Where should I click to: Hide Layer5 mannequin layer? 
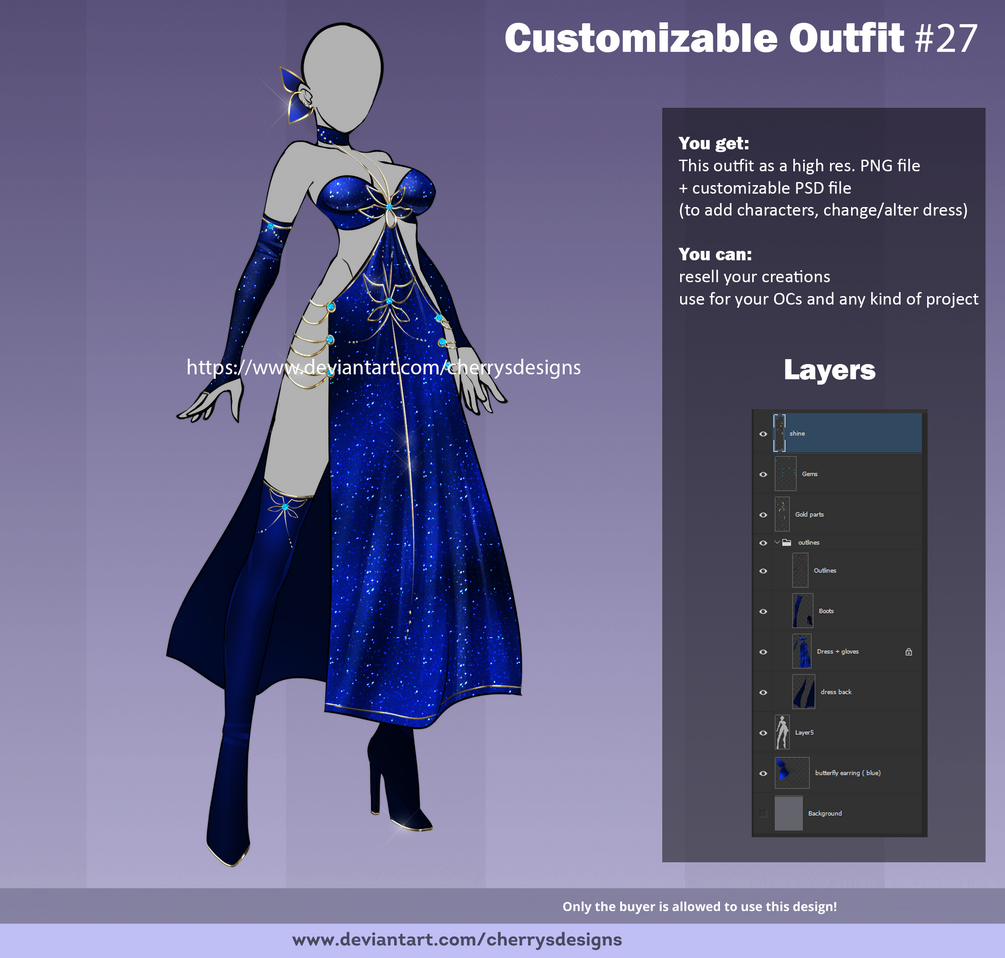pyautogui.click(x=763, y=732)
